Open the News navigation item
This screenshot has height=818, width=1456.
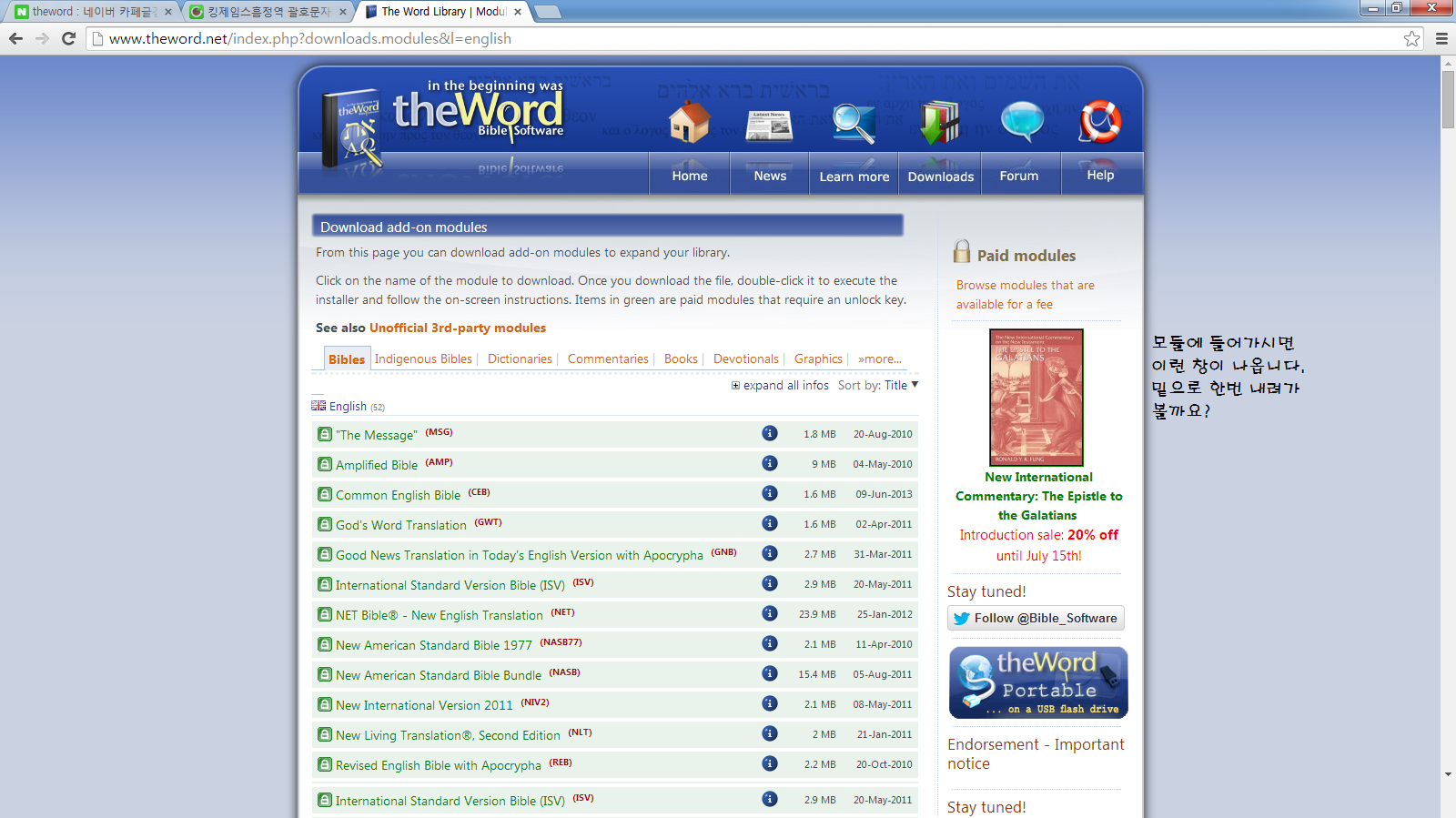(x=770, y=176)
